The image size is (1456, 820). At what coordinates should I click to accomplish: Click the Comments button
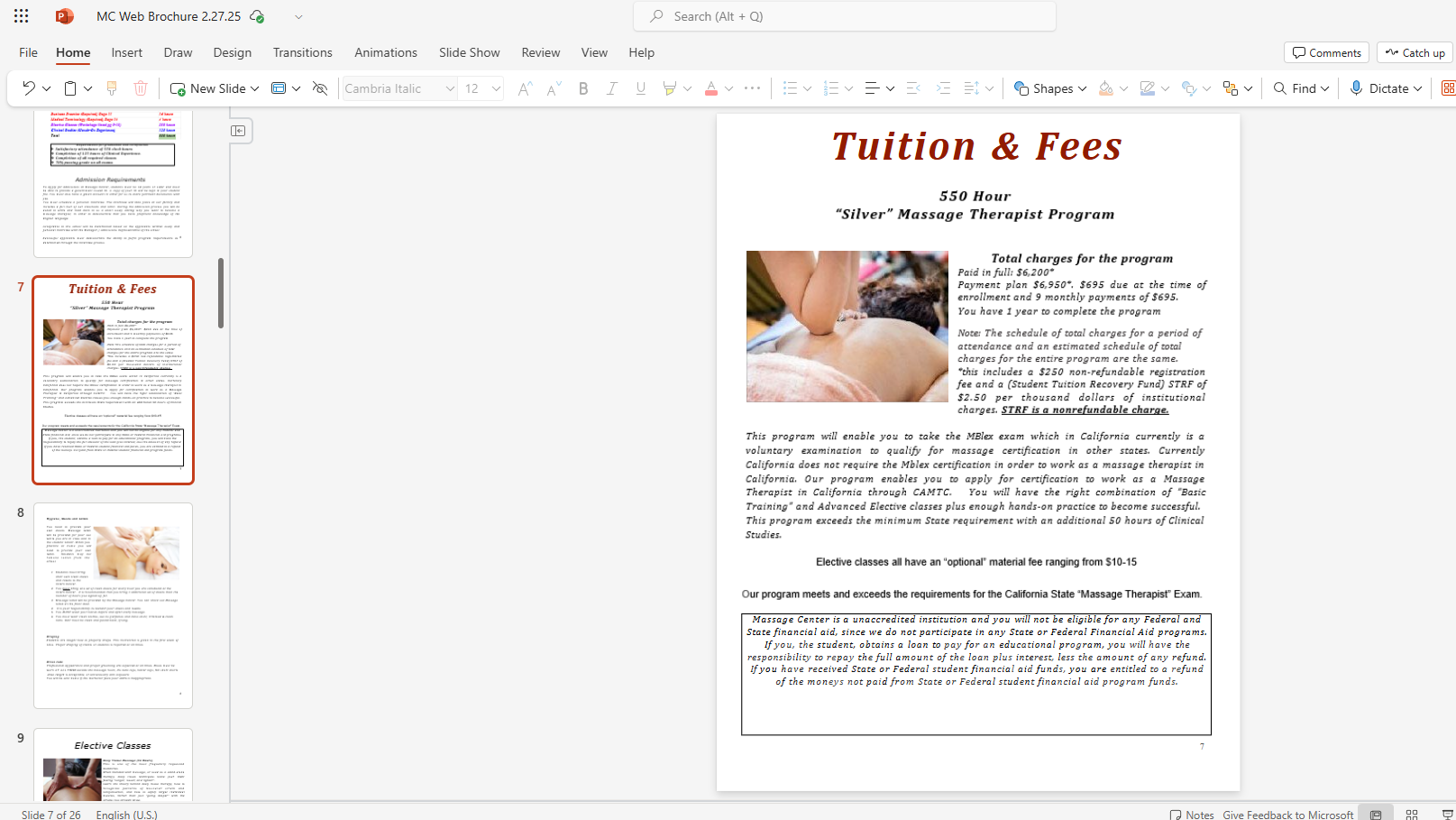(1326, 52)
